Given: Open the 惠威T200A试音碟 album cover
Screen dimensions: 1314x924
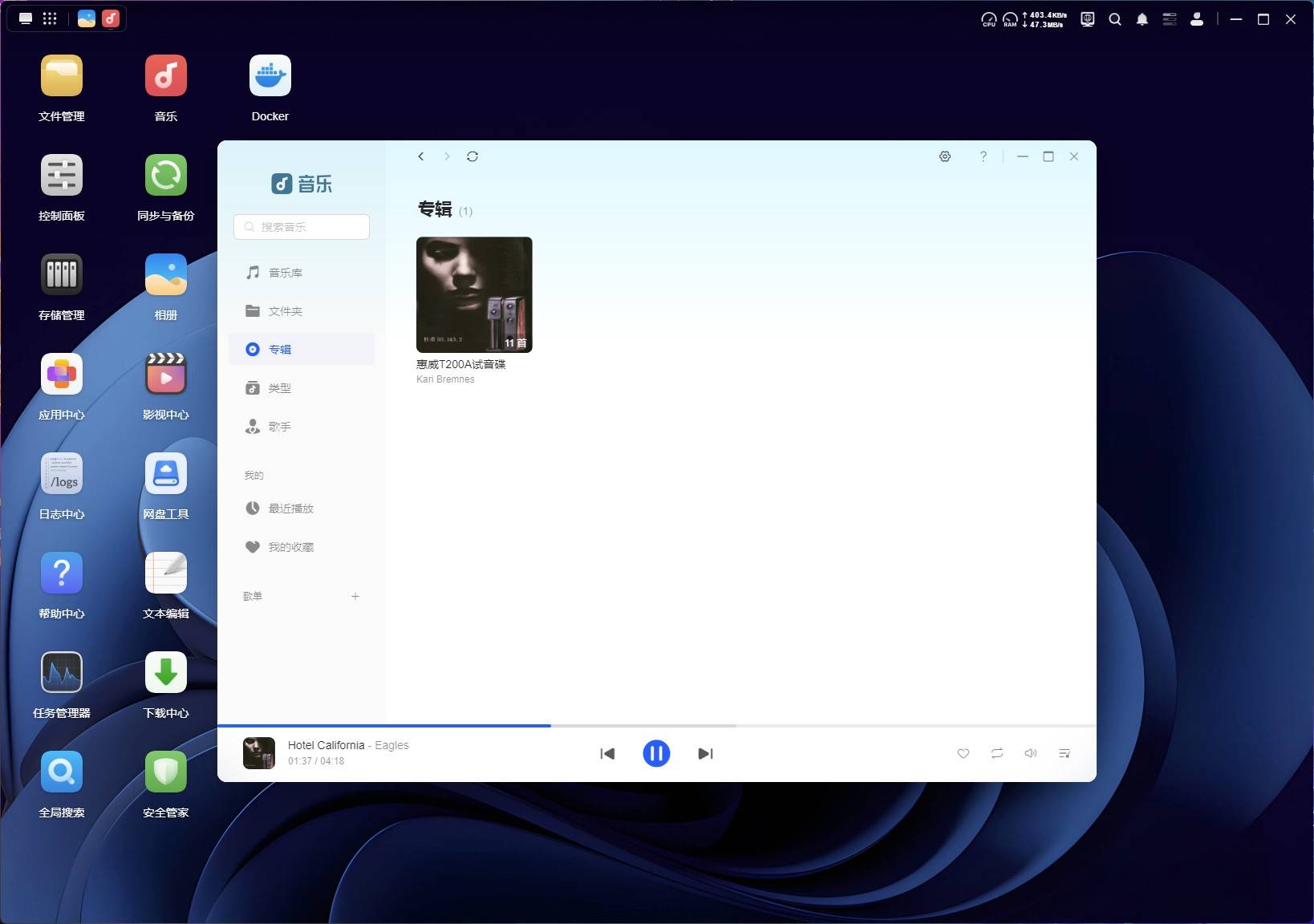Looking at the screenshot, I should pyautogui.click(x=473, y=294).
